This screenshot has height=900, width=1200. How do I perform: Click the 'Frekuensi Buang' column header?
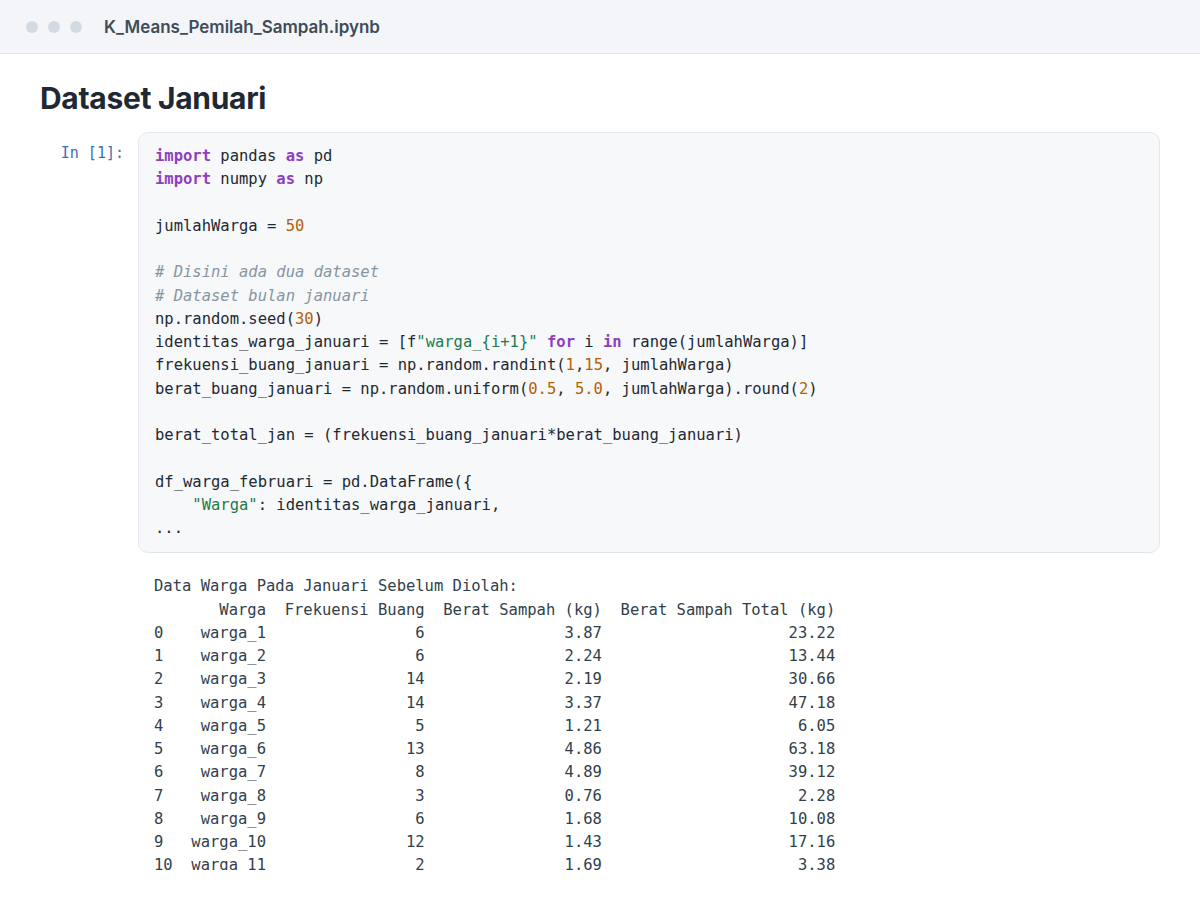pos(355,609)
